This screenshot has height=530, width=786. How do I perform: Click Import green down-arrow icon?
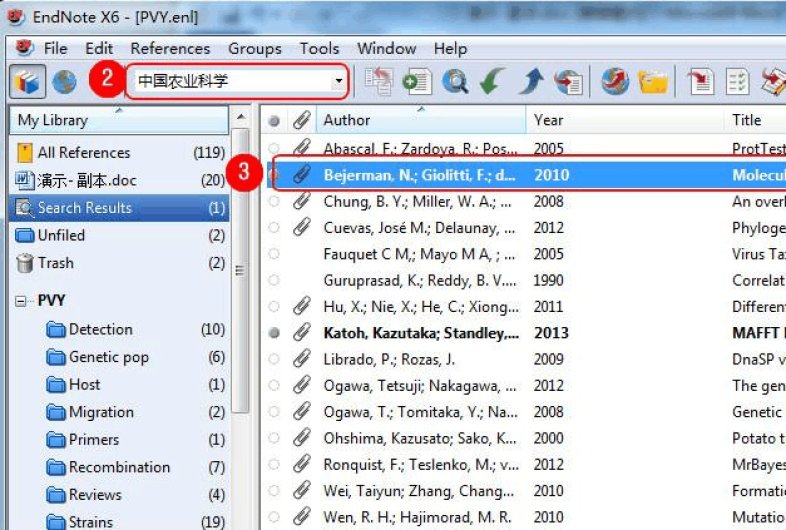pos(492,81)
